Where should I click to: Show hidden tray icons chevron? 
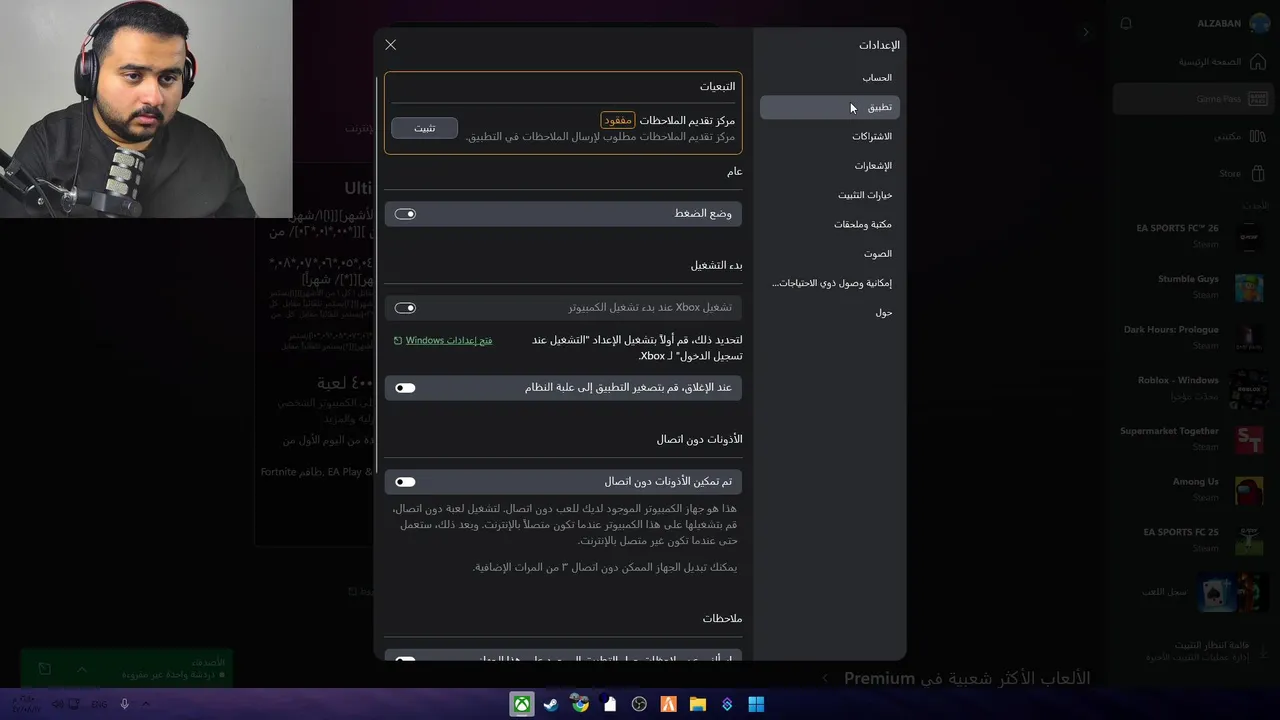(x=146, y=704)
